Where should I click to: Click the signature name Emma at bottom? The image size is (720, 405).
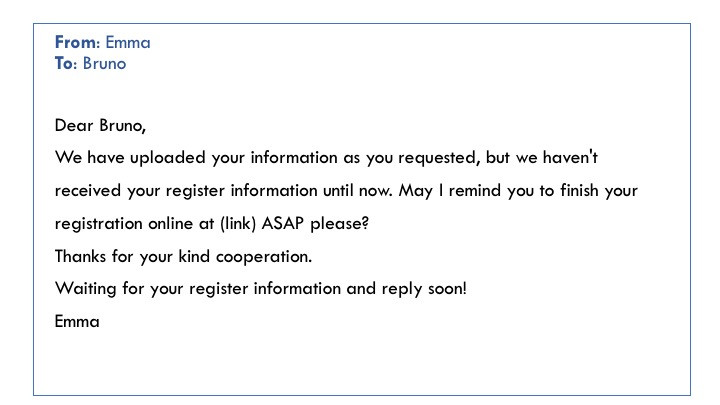click(x=77, y=321)
